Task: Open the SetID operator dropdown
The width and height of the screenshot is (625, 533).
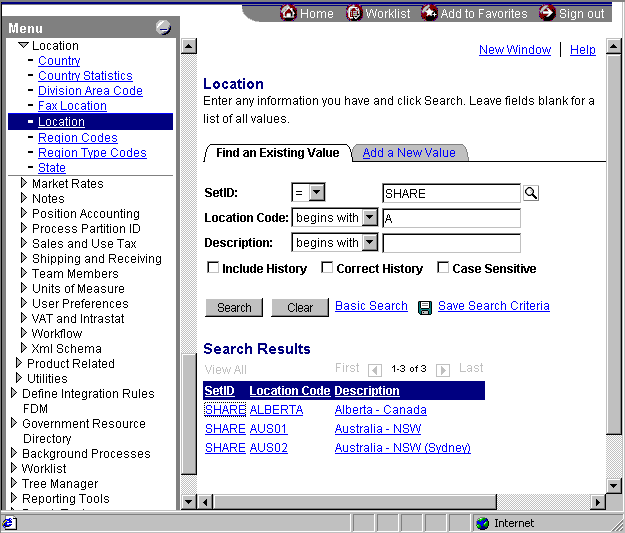Action: (x=317, y=193)
